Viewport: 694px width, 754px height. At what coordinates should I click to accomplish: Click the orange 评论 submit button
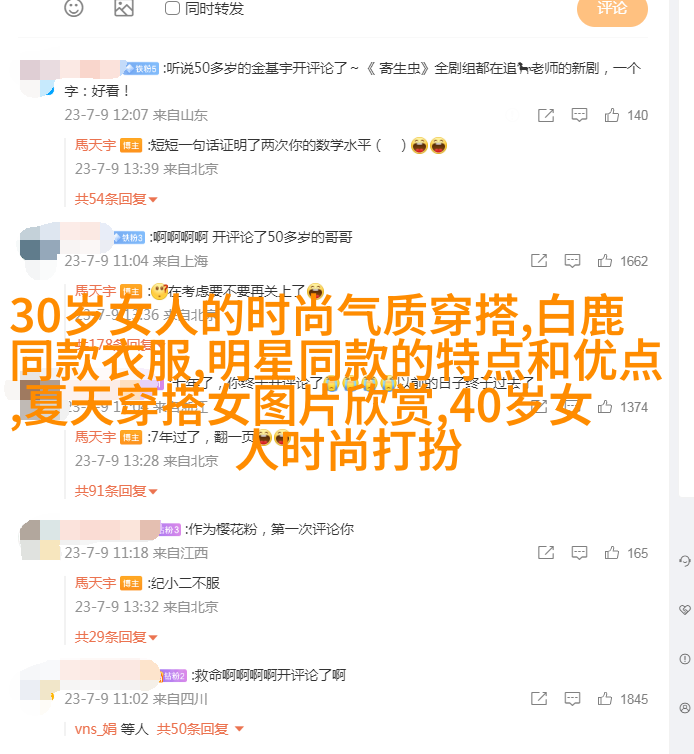612,10
